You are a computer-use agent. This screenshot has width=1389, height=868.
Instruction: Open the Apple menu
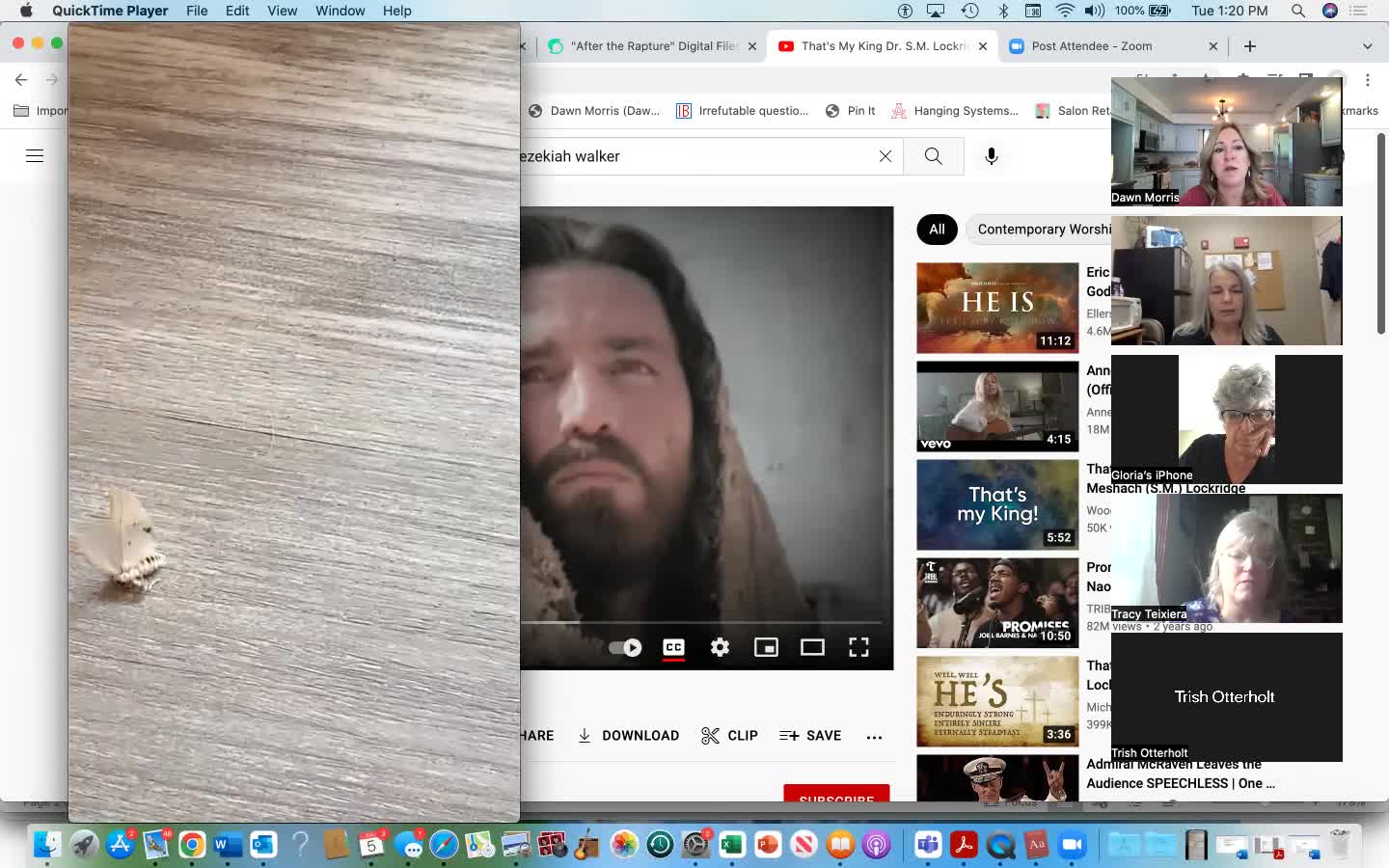click(26, 11)
